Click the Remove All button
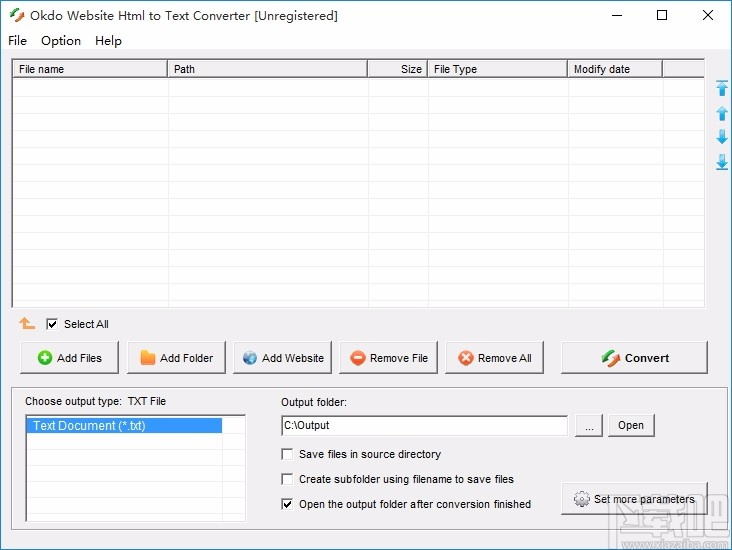Screen dimensions: 732x550 pyautogui.click(x=494, y=358)
